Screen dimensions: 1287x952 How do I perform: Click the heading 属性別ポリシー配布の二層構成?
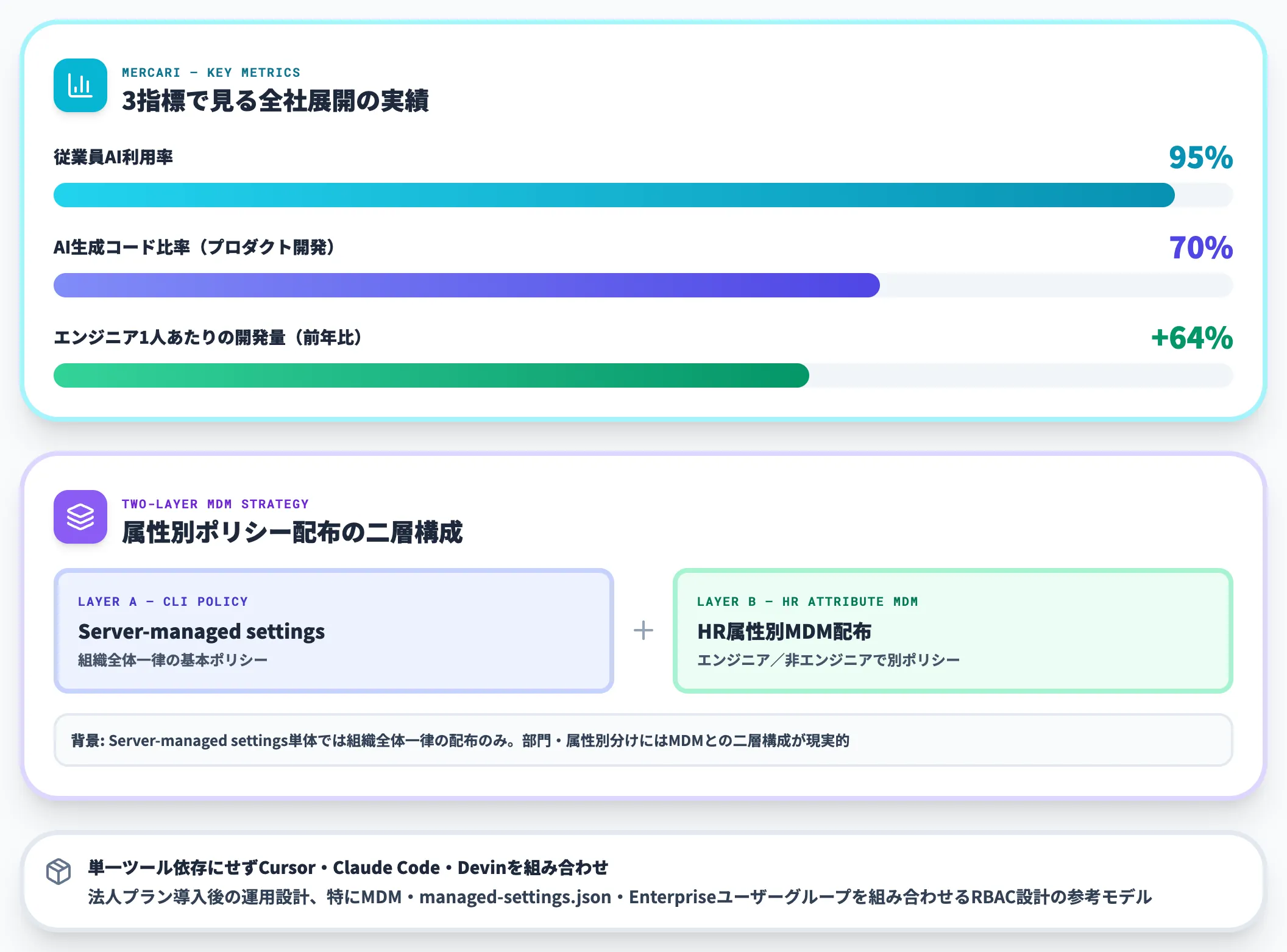point(292,532)
